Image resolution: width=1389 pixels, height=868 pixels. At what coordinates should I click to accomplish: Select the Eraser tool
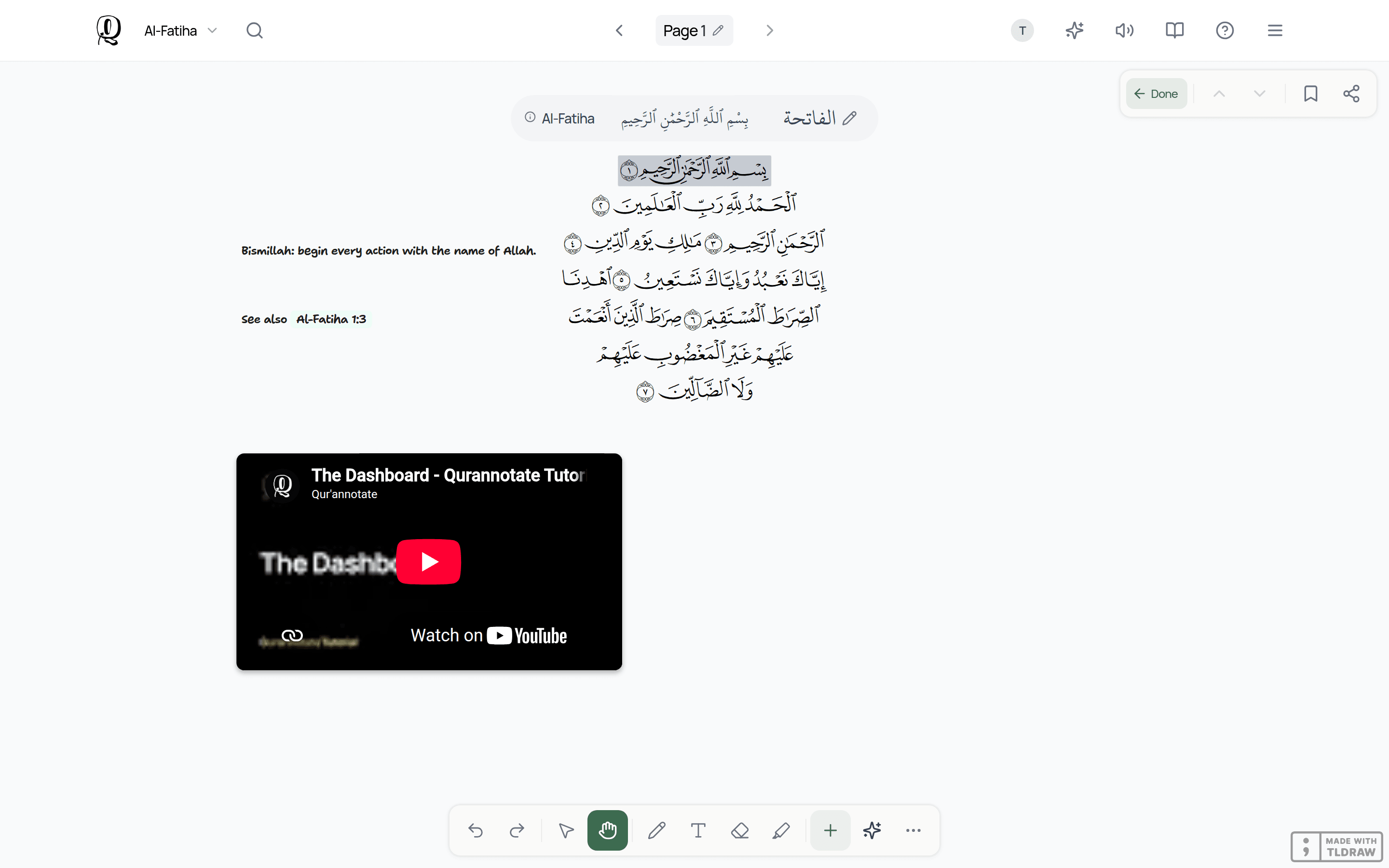tap(740, 830)
